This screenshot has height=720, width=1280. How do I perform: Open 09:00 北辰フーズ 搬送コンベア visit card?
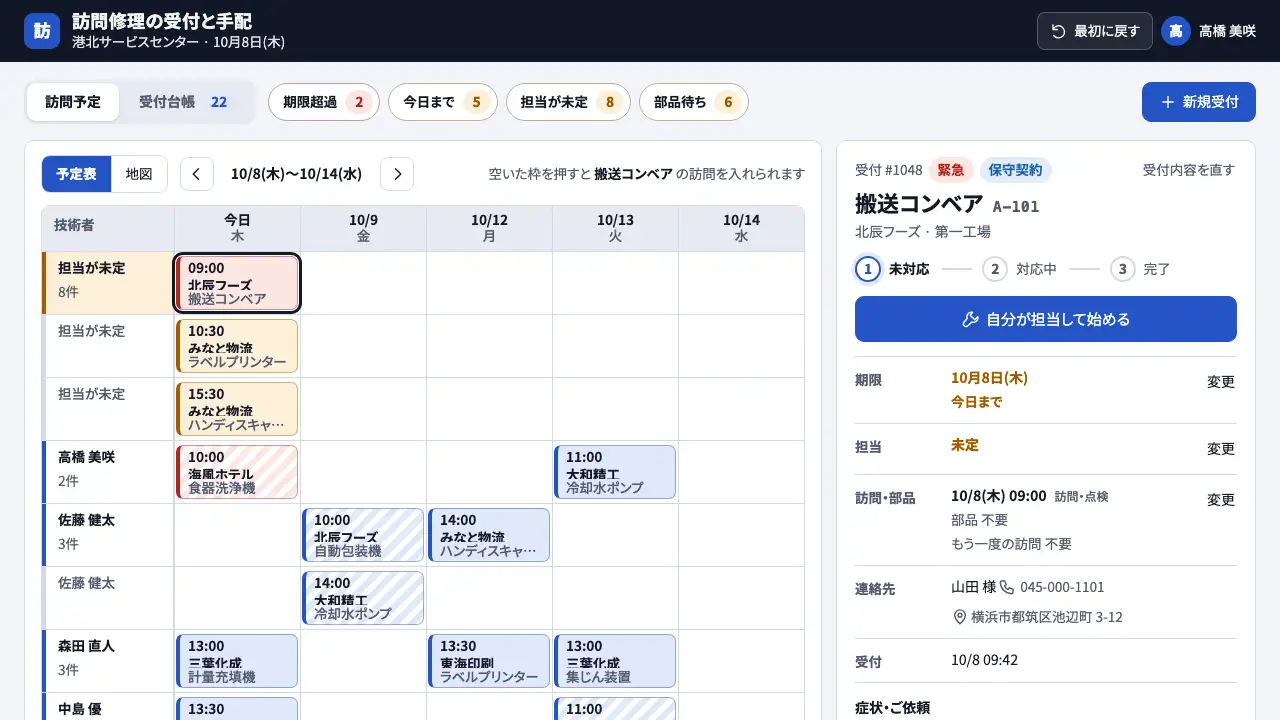coord(237,283)
